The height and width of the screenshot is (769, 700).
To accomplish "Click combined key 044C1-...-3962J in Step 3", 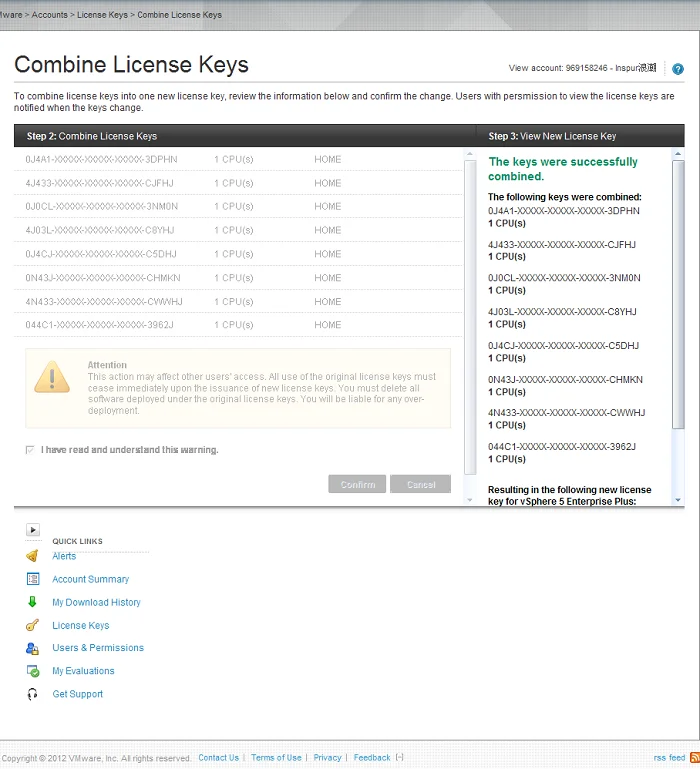I will [x=562, y=446].
